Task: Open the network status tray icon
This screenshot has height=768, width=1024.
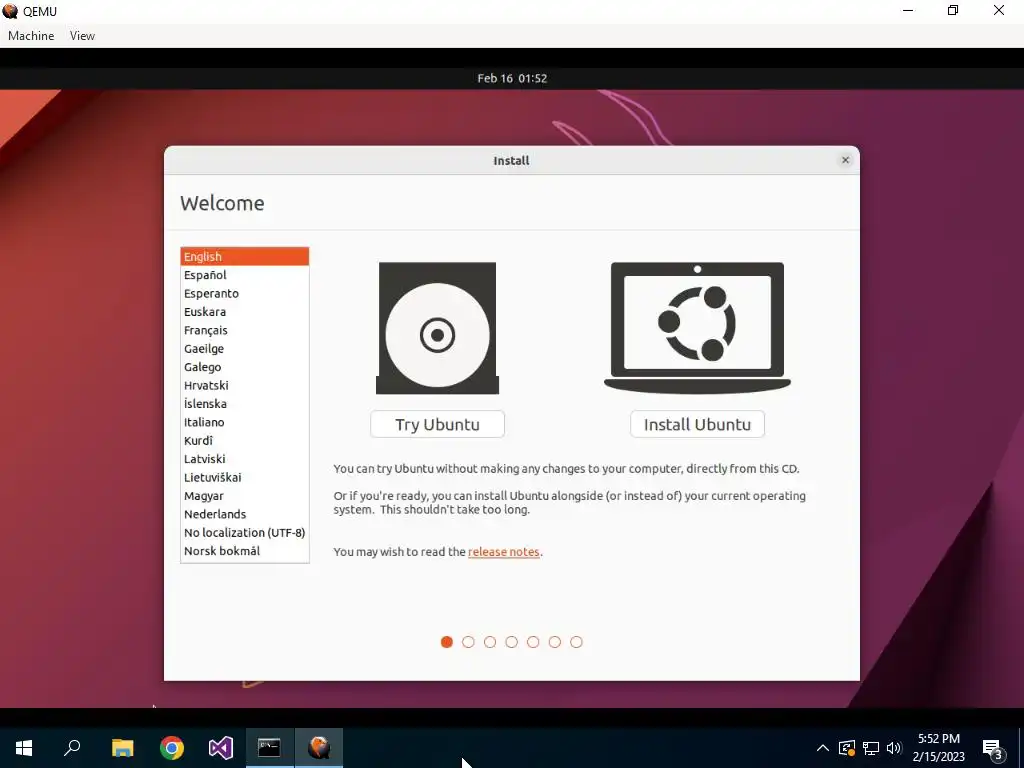Action: tap(871, 748)
